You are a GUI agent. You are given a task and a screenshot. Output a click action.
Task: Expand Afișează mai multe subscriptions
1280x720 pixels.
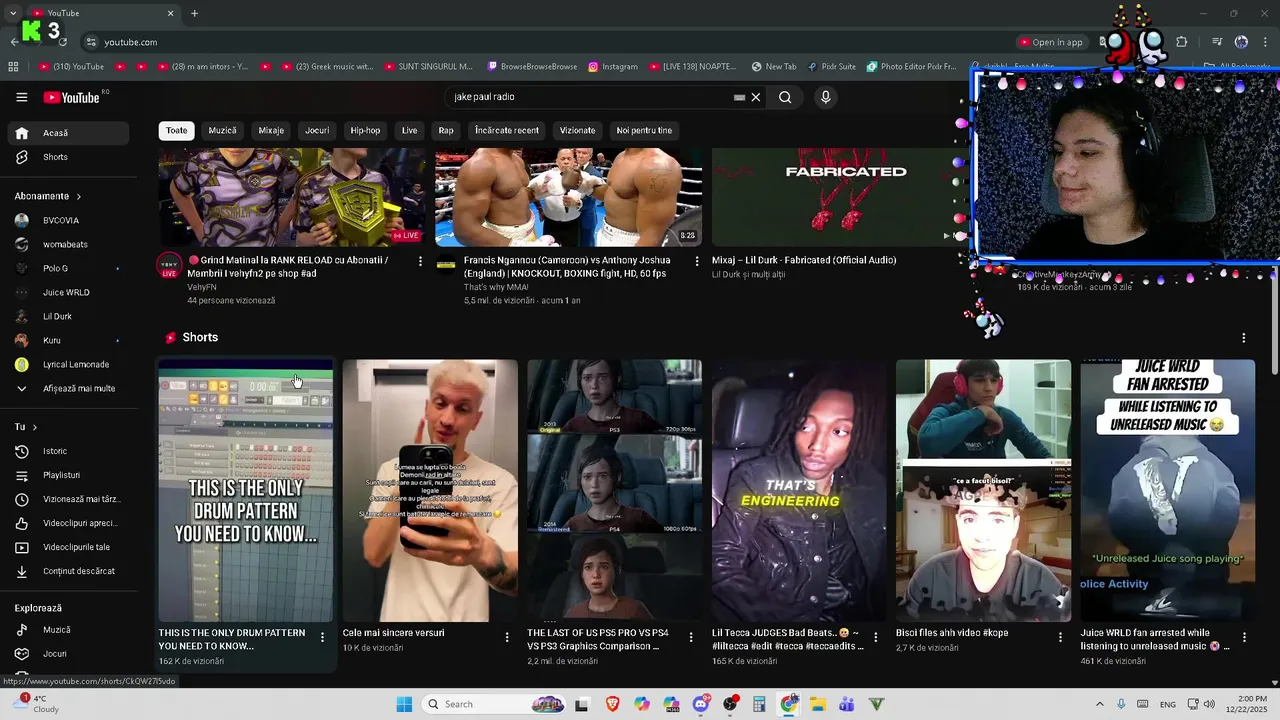tap(68, 388)
